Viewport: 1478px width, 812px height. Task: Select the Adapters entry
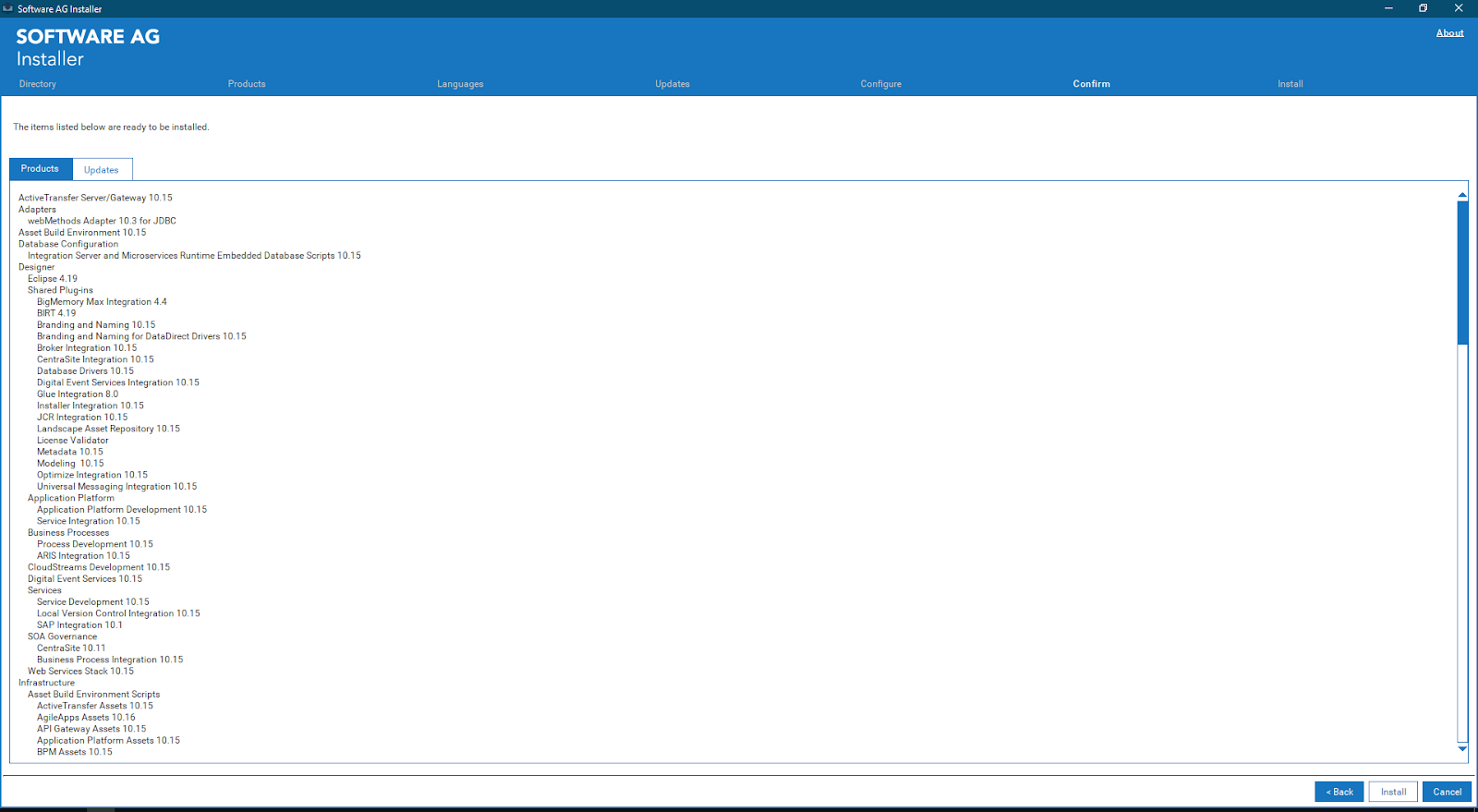(37, 210)
